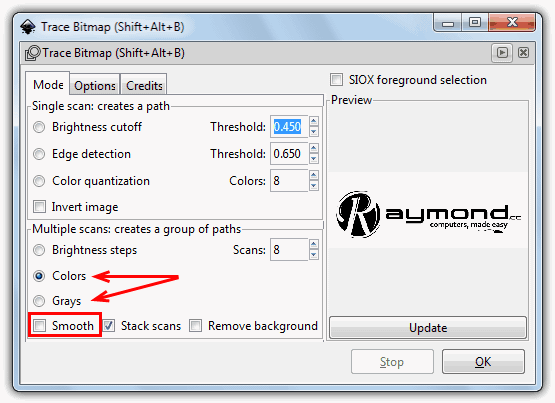
Task: Click the Inkscape logo in title bar
Action: 28,27
